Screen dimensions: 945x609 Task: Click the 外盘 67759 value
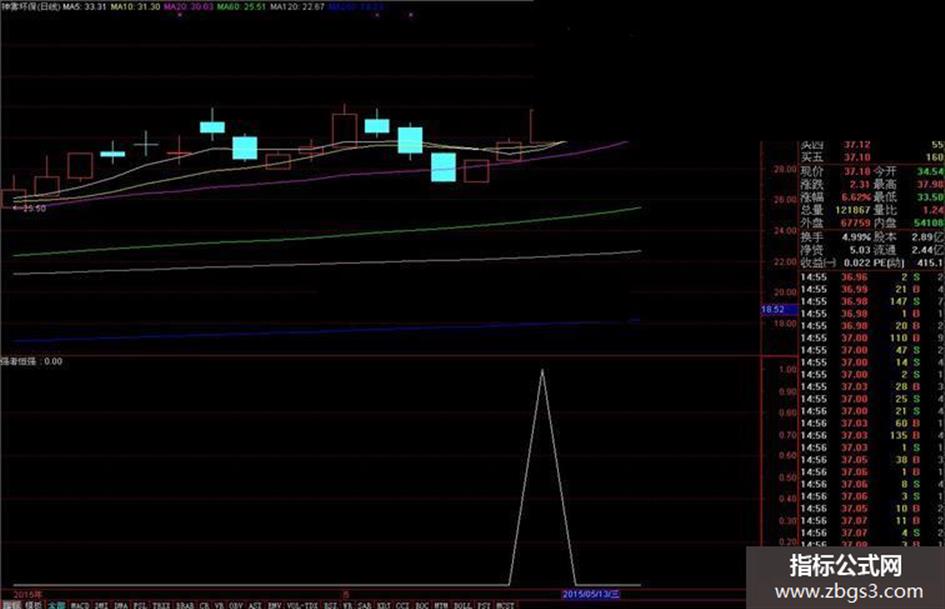pyautogui.click(x=856, y=223)
